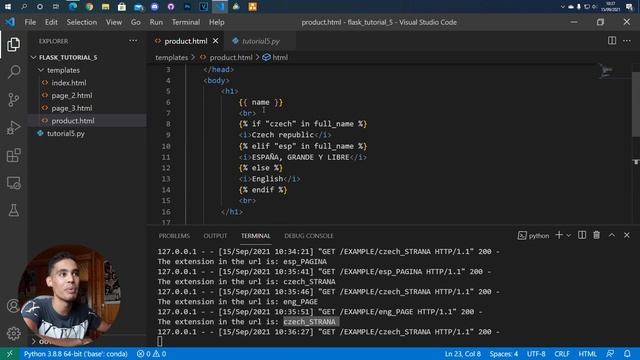The image size is (640, 360).
Task: Click the editor vertical scrollbar
Action: (x=636, y=104)
